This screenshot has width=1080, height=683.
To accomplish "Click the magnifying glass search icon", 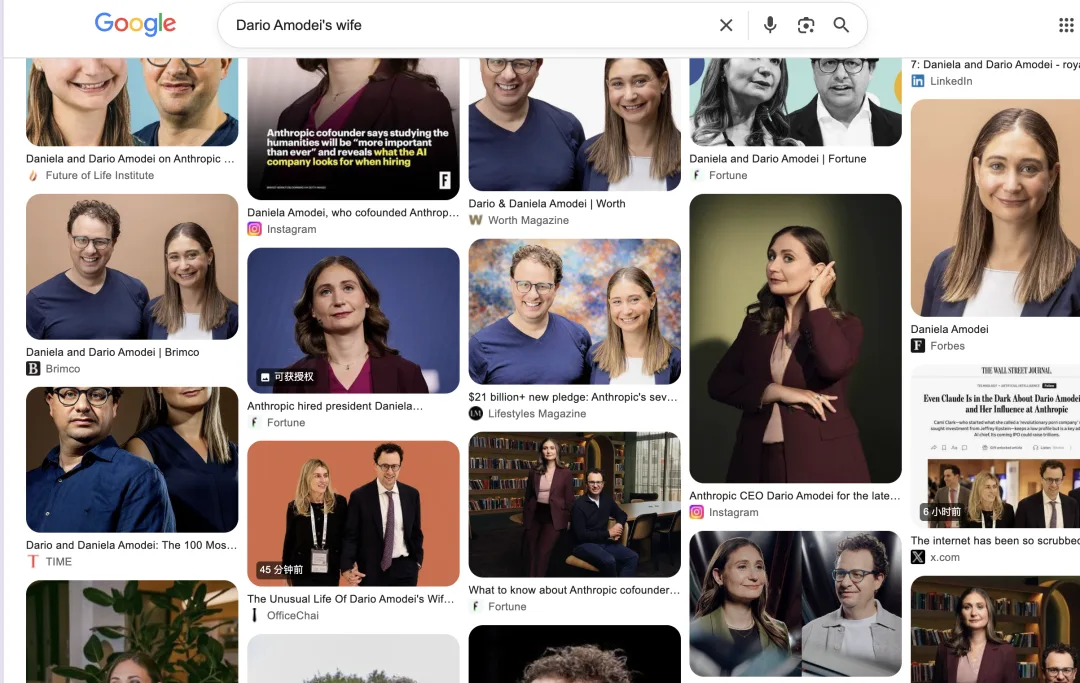I will (x=841, y=25).
